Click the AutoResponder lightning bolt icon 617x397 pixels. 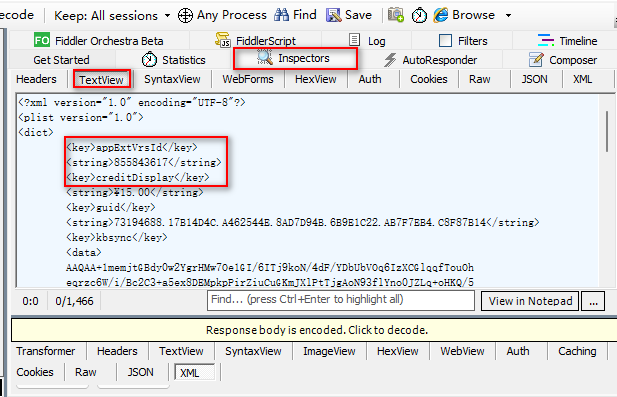[x=390, y=60]
